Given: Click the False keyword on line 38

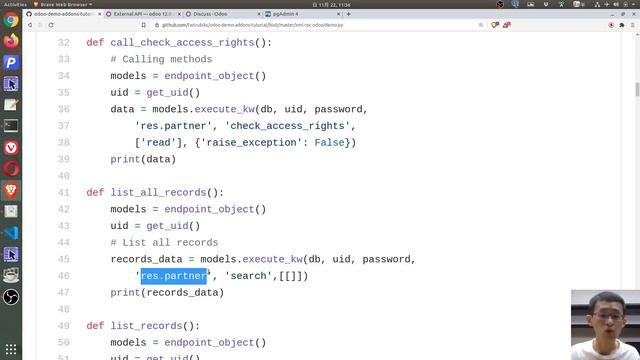Looking at the screenshot, I should tap(329, 142).
